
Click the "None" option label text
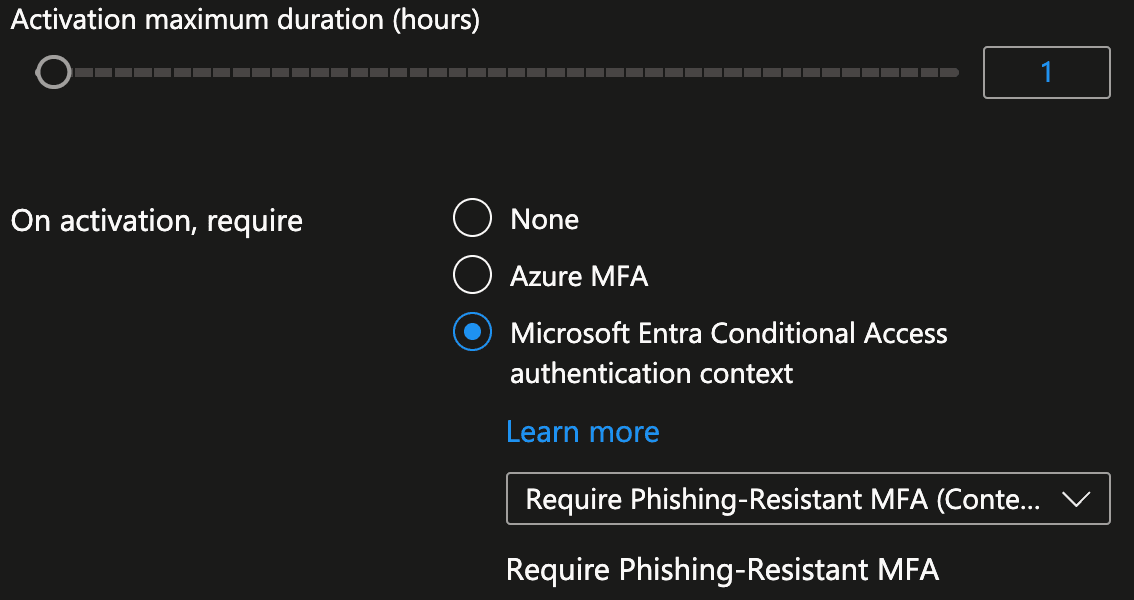pos(544,219)
